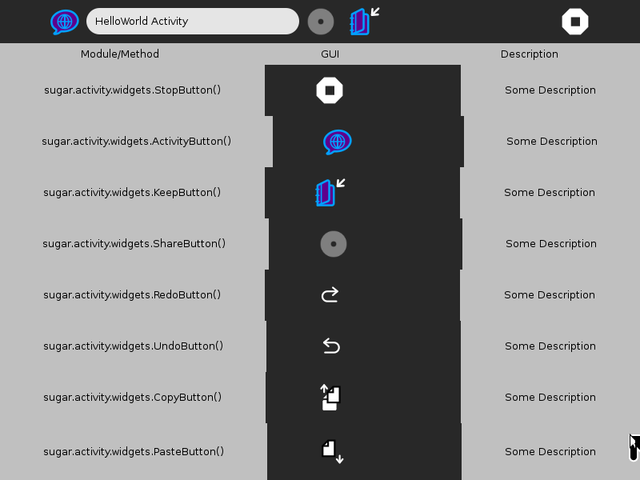The width and height of the screenshot is (640, 480).
Task: Open the share dropdown in the top toolbar
Action: (x=320, y=21)
